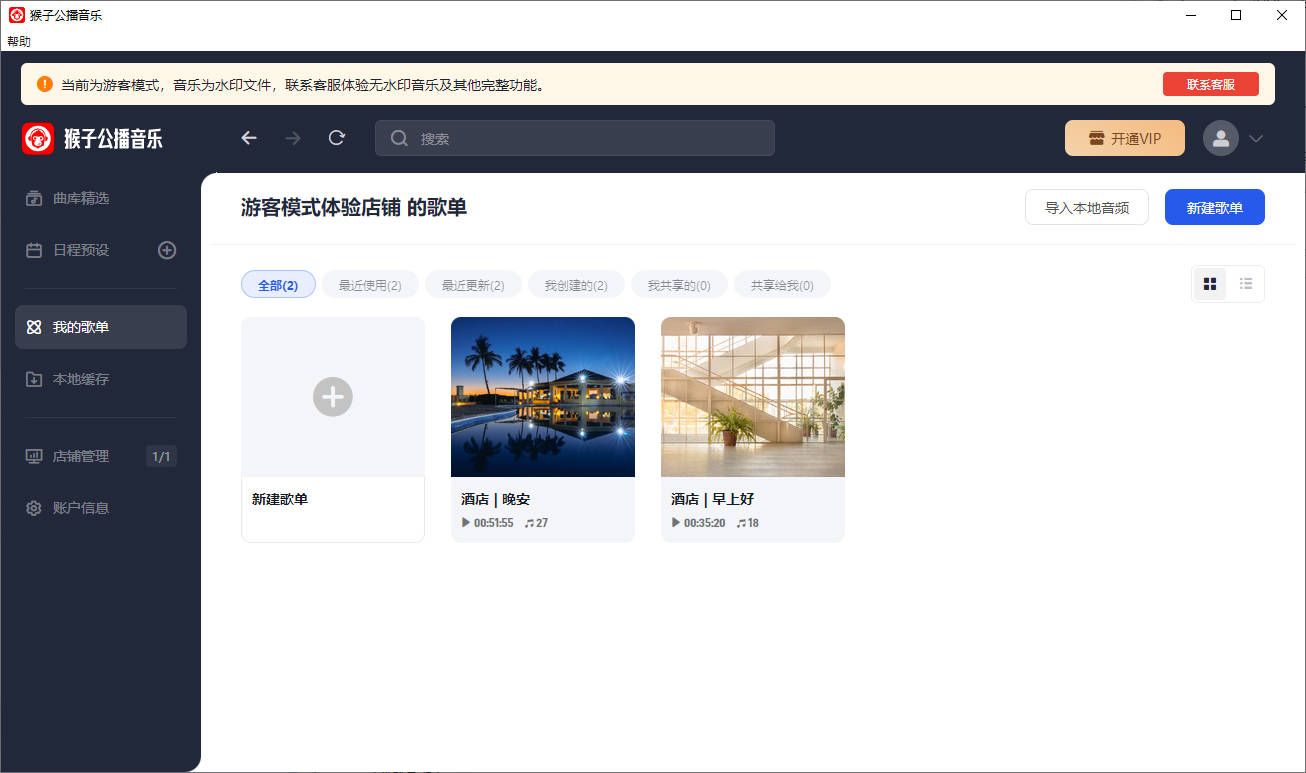Click the forward navigation arrow
Viewport: 1306px width, 773px height.
tap(293, 138)
